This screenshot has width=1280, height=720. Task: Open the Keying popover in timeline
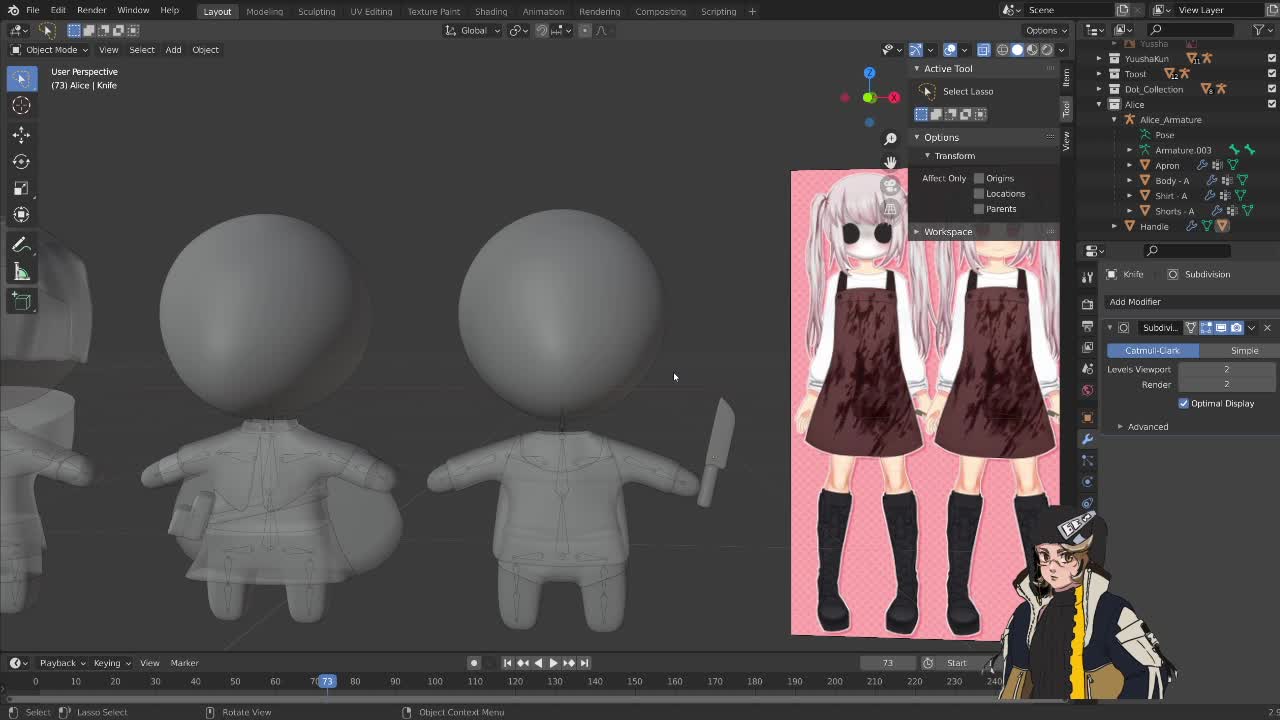point(111,663)
